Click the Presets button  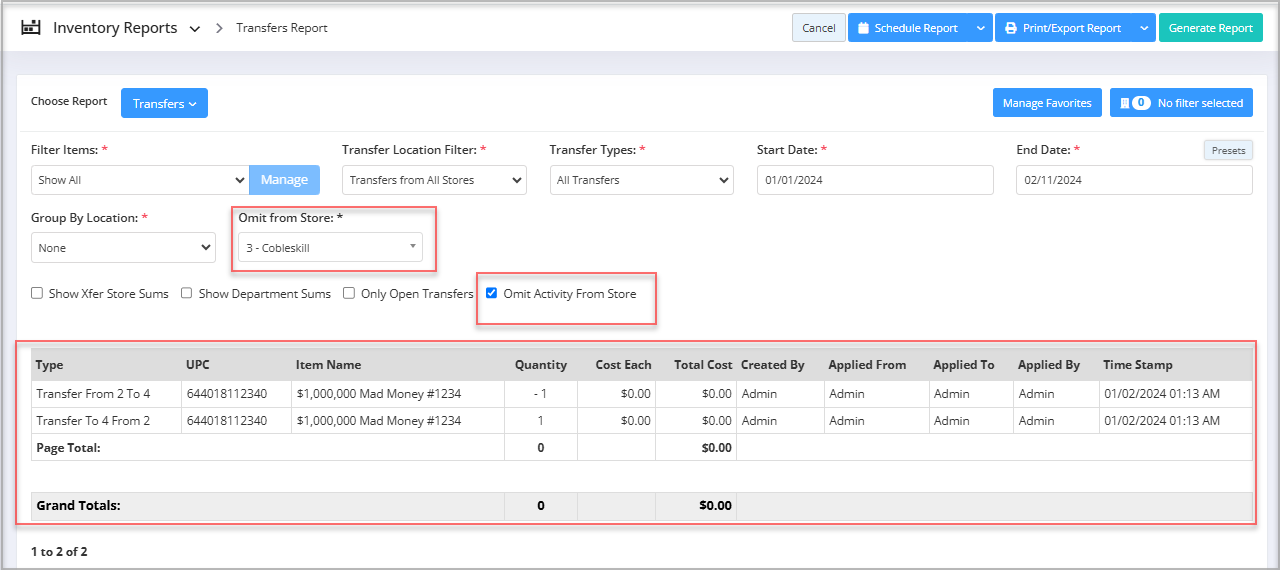tap(1228, 150)
